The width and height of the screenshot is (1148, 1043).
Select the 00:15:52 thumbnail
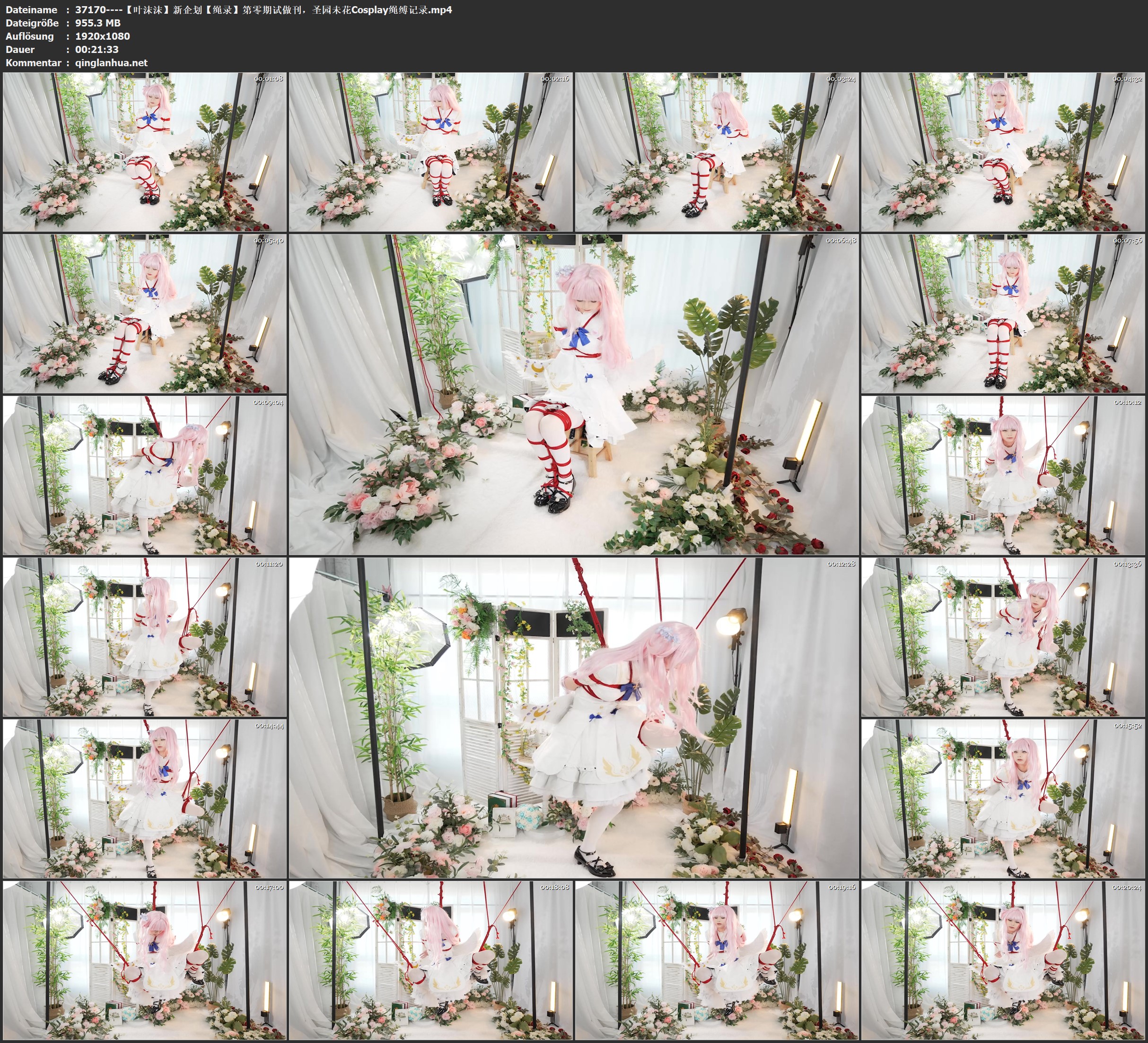(x=1003, y=798)
